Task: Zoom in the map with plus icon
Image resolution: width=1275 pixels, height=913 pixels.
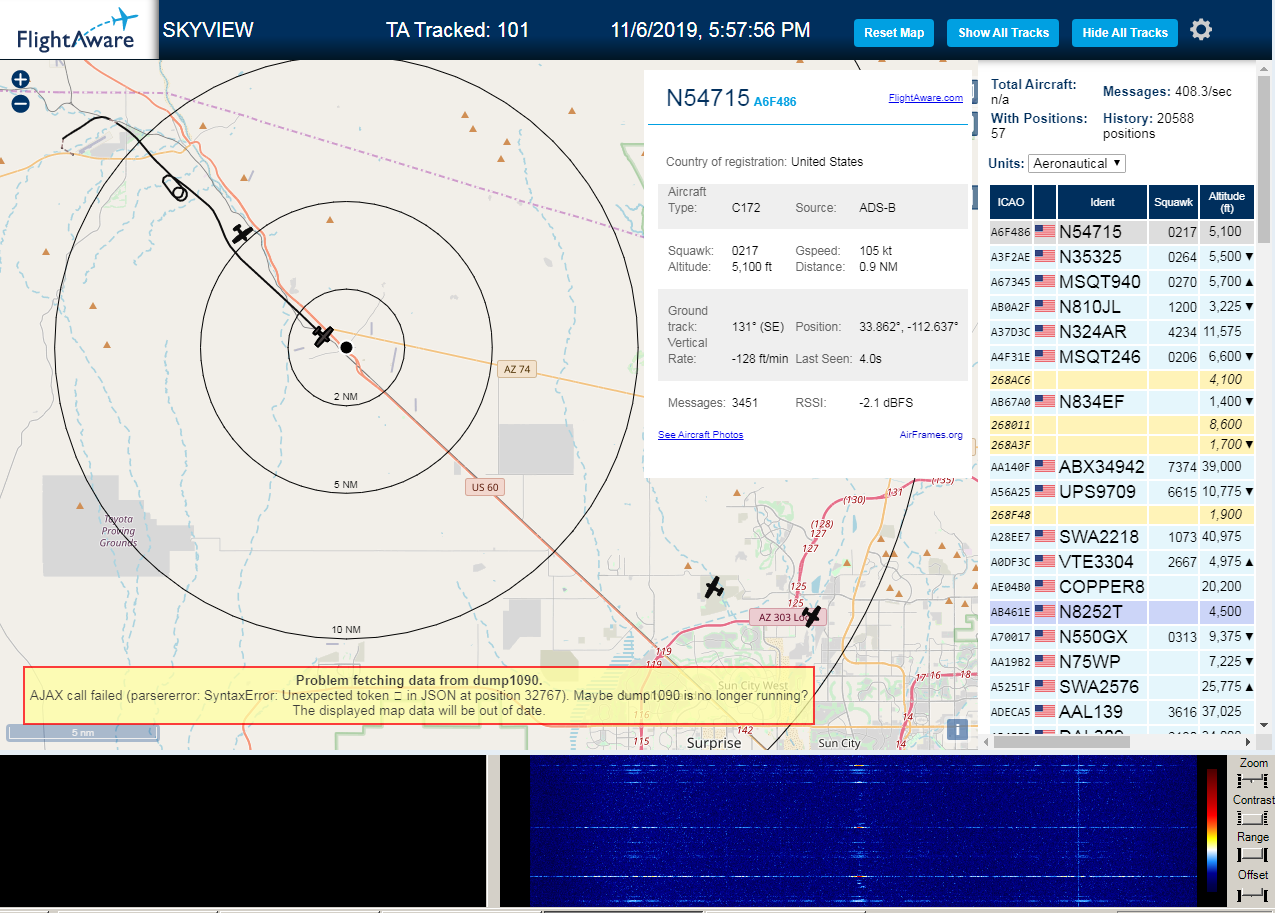Action: 20,79
